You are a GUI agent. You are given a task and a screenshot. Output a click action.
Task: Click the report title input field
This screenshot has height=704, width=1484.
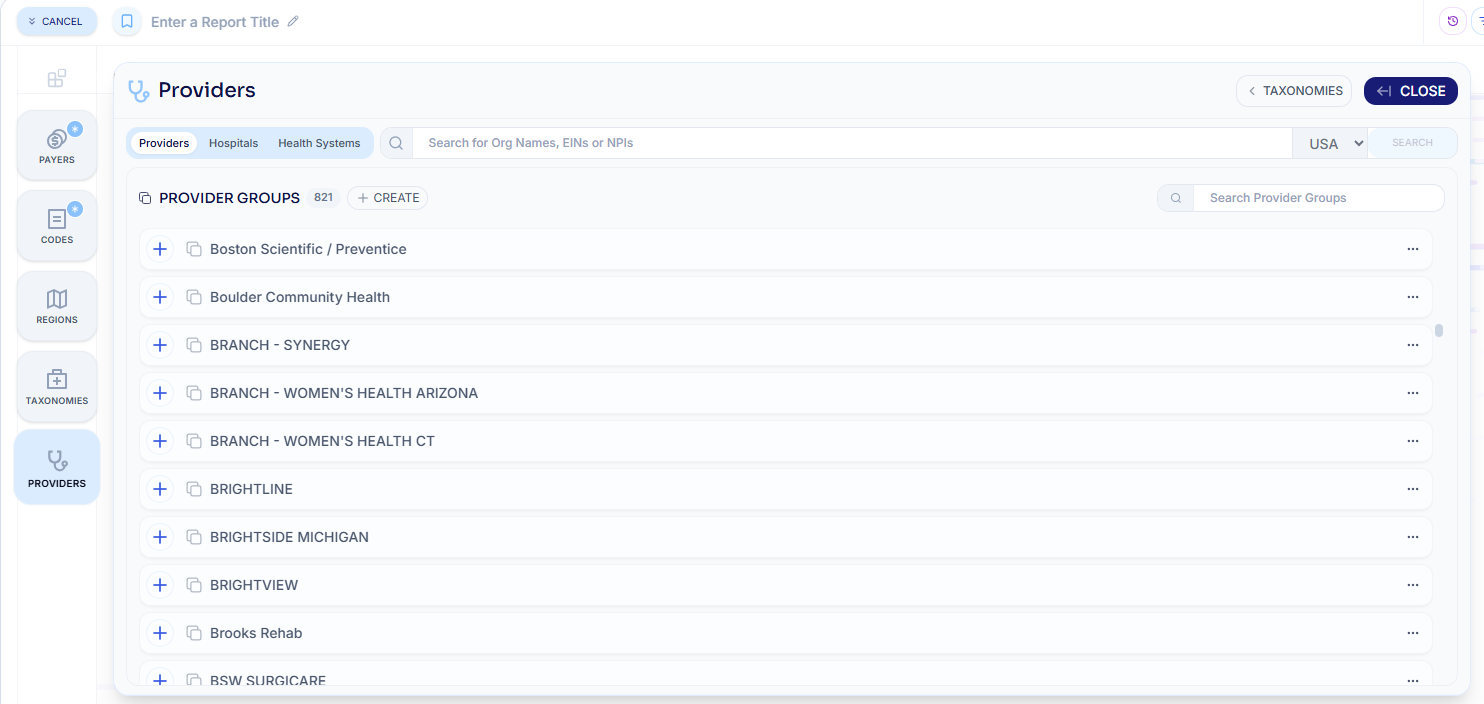pyautogui.click(x=215, y=22)
